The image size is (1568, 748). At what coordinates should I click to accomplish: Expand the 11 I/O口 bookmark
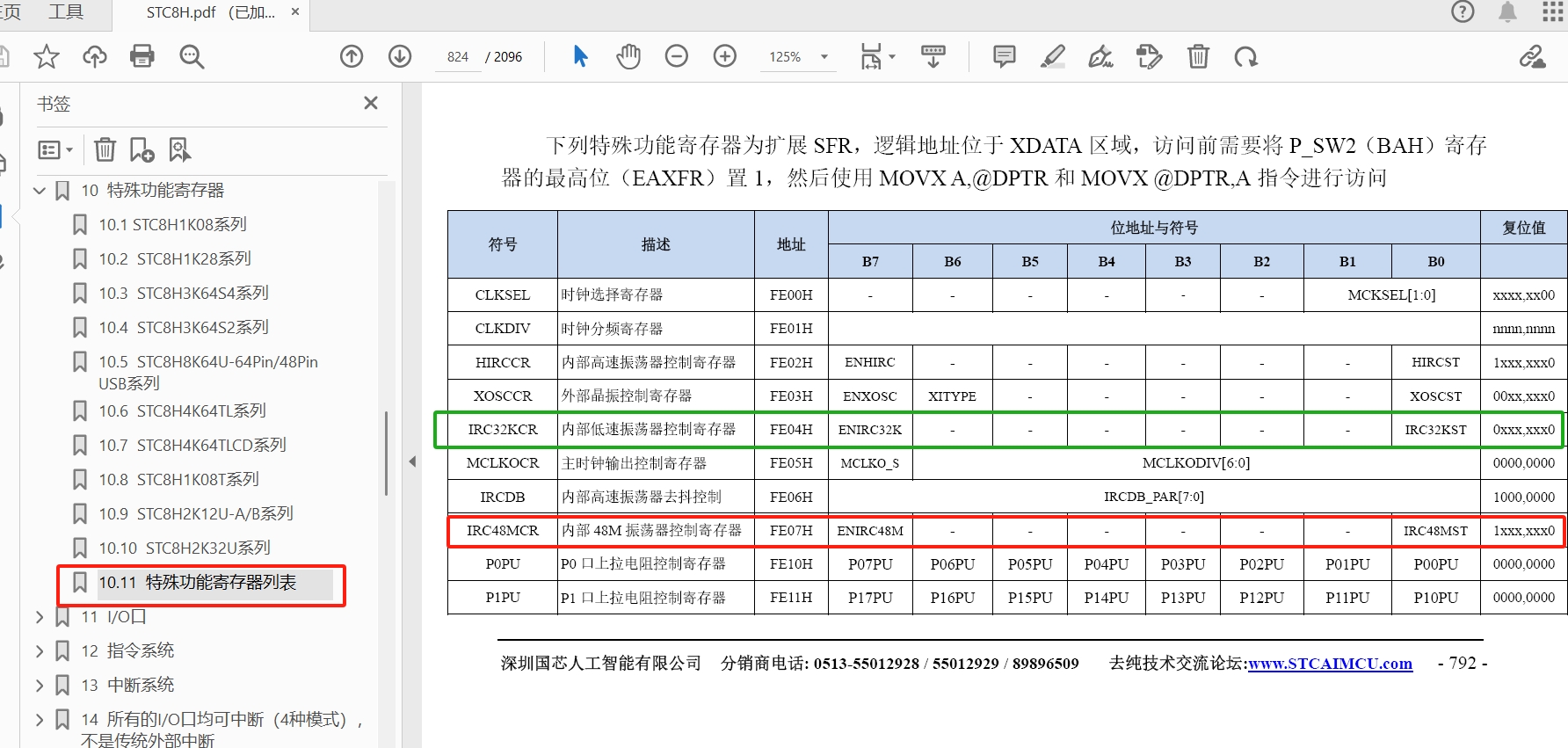pos(39,617)
